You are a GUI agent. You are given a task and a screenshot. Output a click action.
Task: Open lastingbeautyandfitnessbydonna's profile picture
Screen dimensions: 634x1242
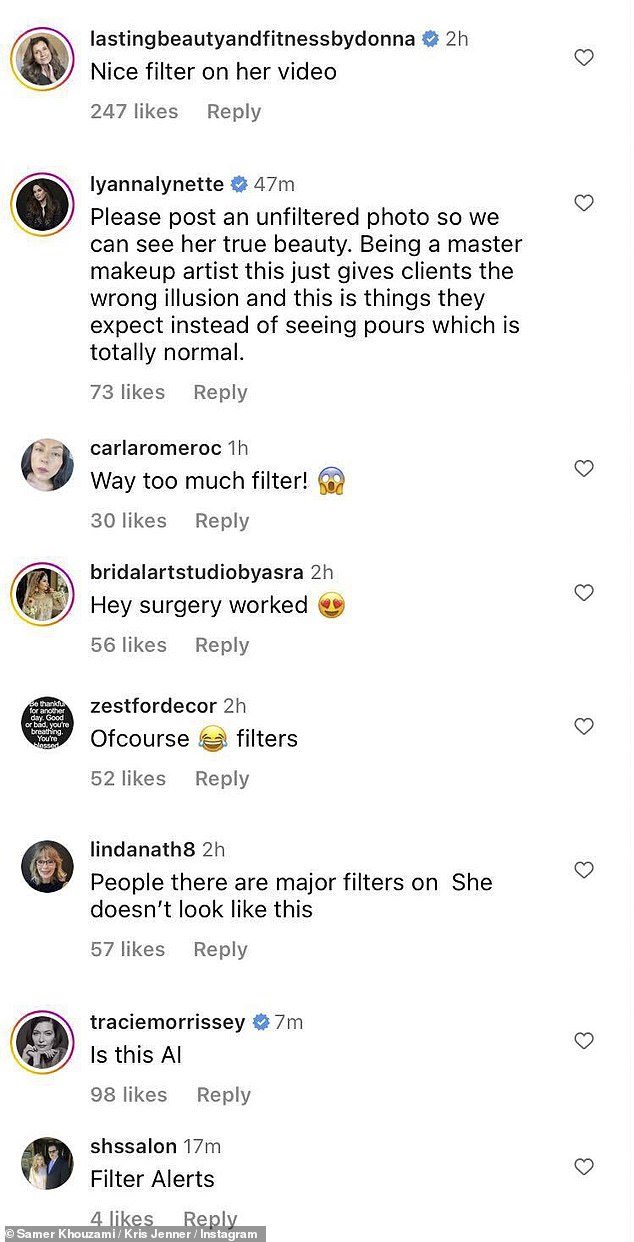pos(42,58)
